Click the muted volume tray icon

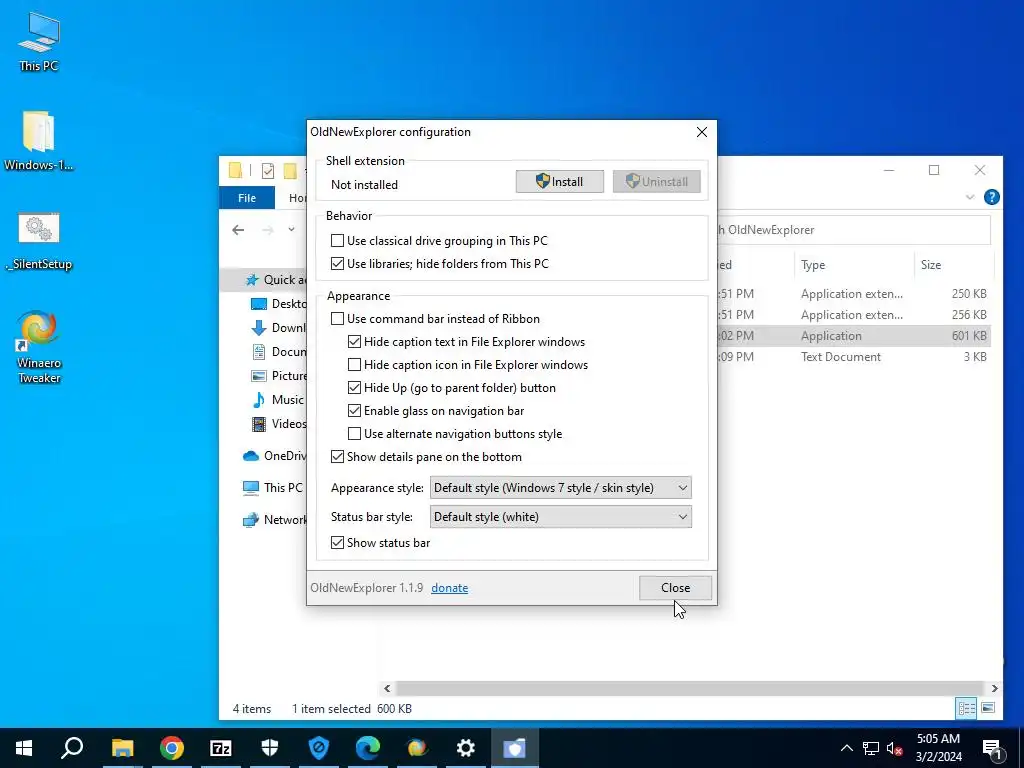[894, 748]
